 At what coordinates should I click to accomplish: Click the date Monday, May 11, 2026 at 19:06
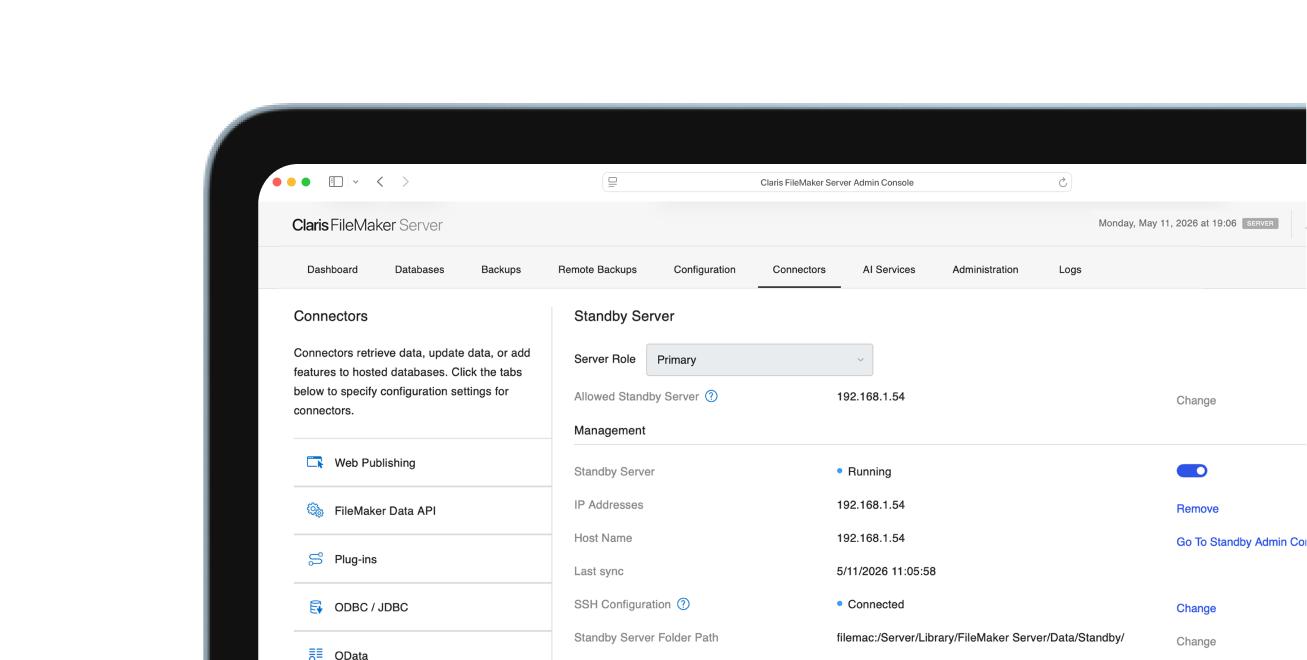pyautogui.click(x=1167, y=224)
